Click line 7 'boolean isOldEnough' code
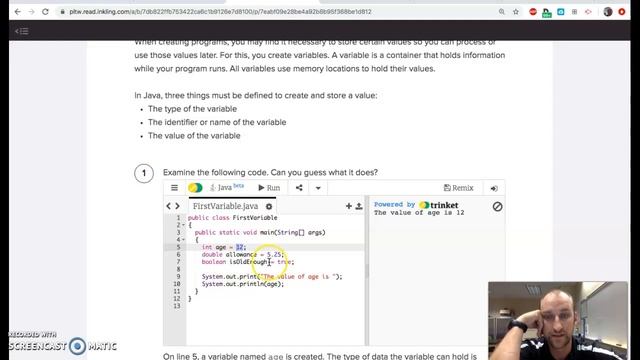 click(248, 262)
